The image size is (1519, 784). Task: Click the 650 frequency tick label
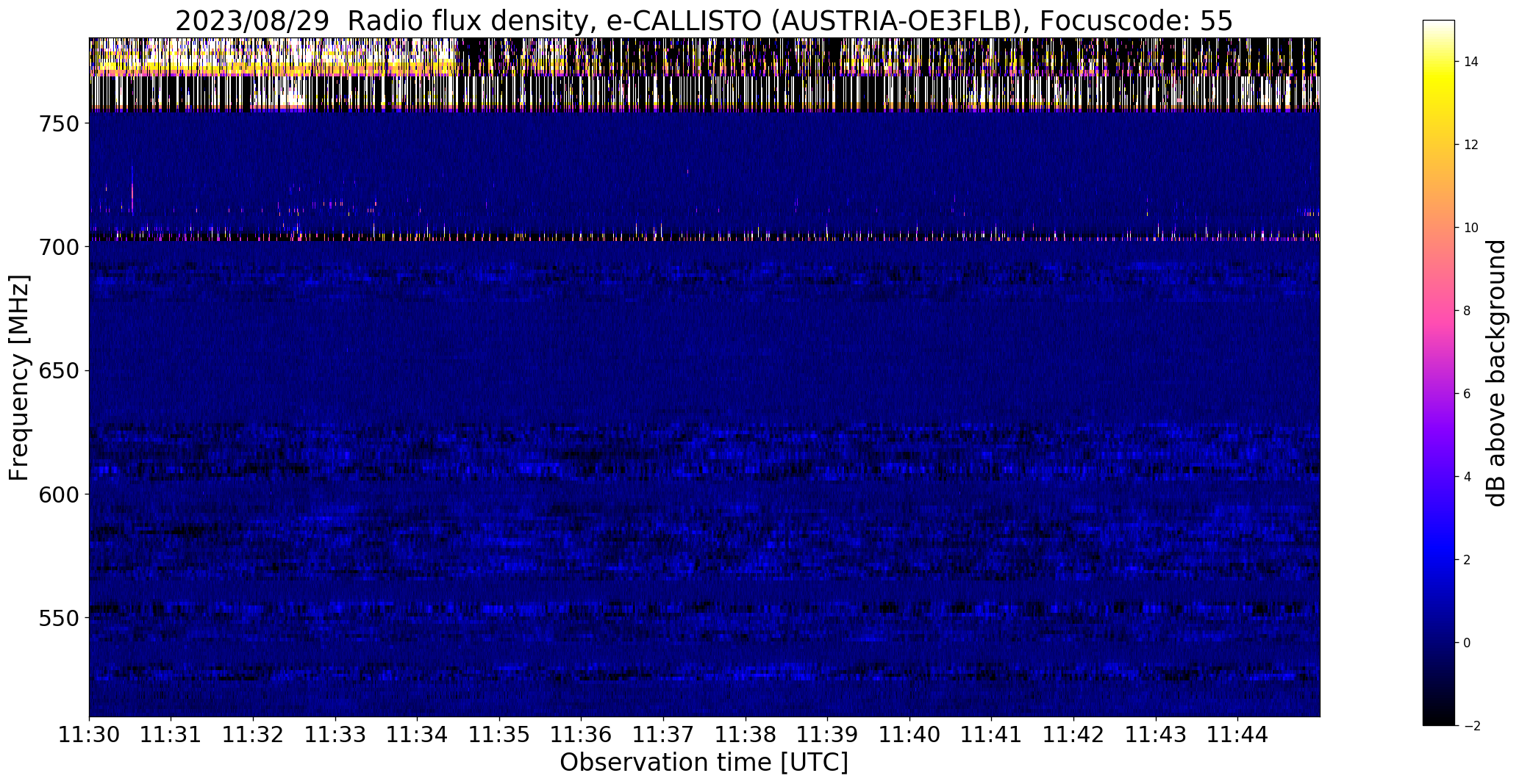tap(58, 371)
